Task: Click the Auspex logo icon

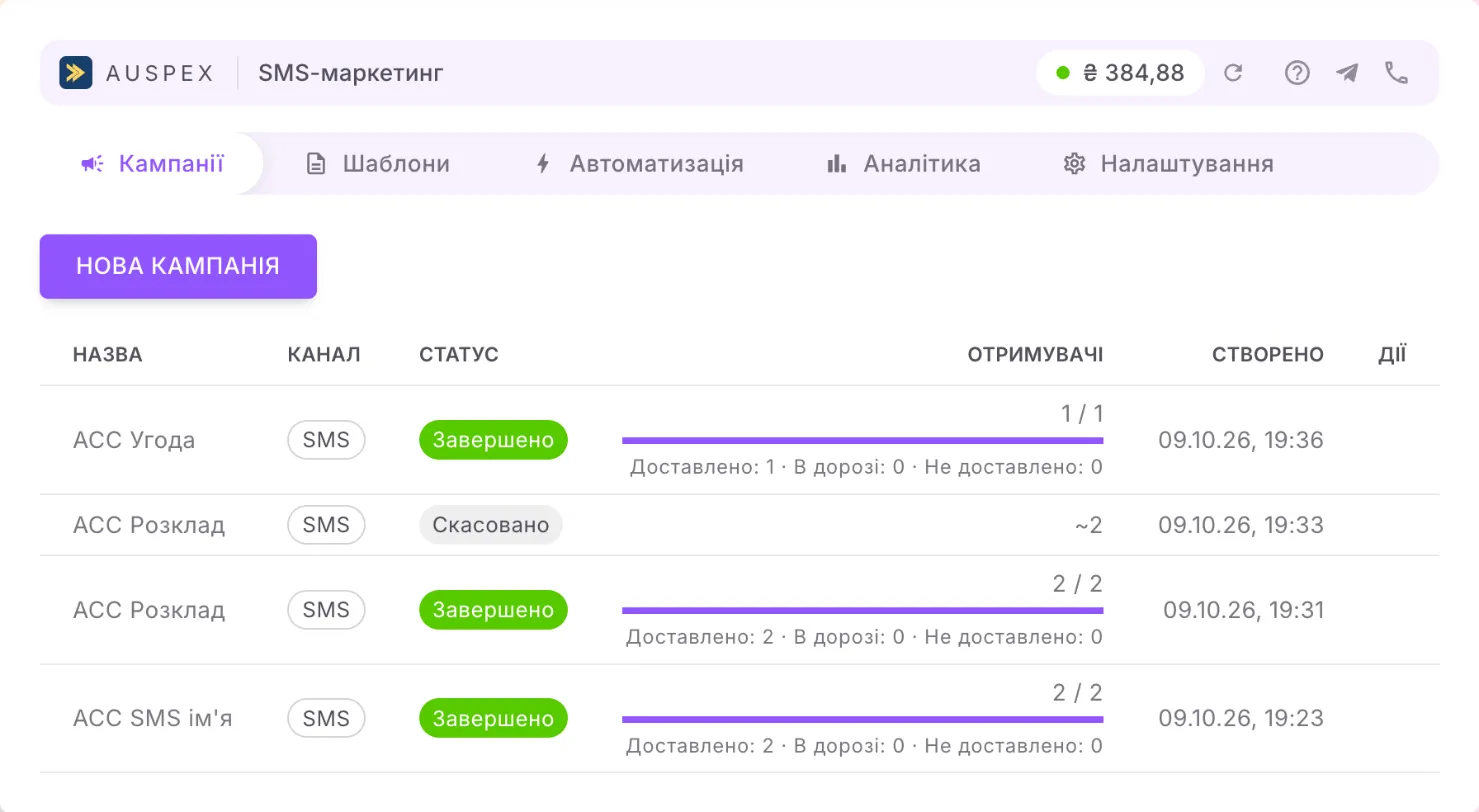Action: tap(76, 72)
